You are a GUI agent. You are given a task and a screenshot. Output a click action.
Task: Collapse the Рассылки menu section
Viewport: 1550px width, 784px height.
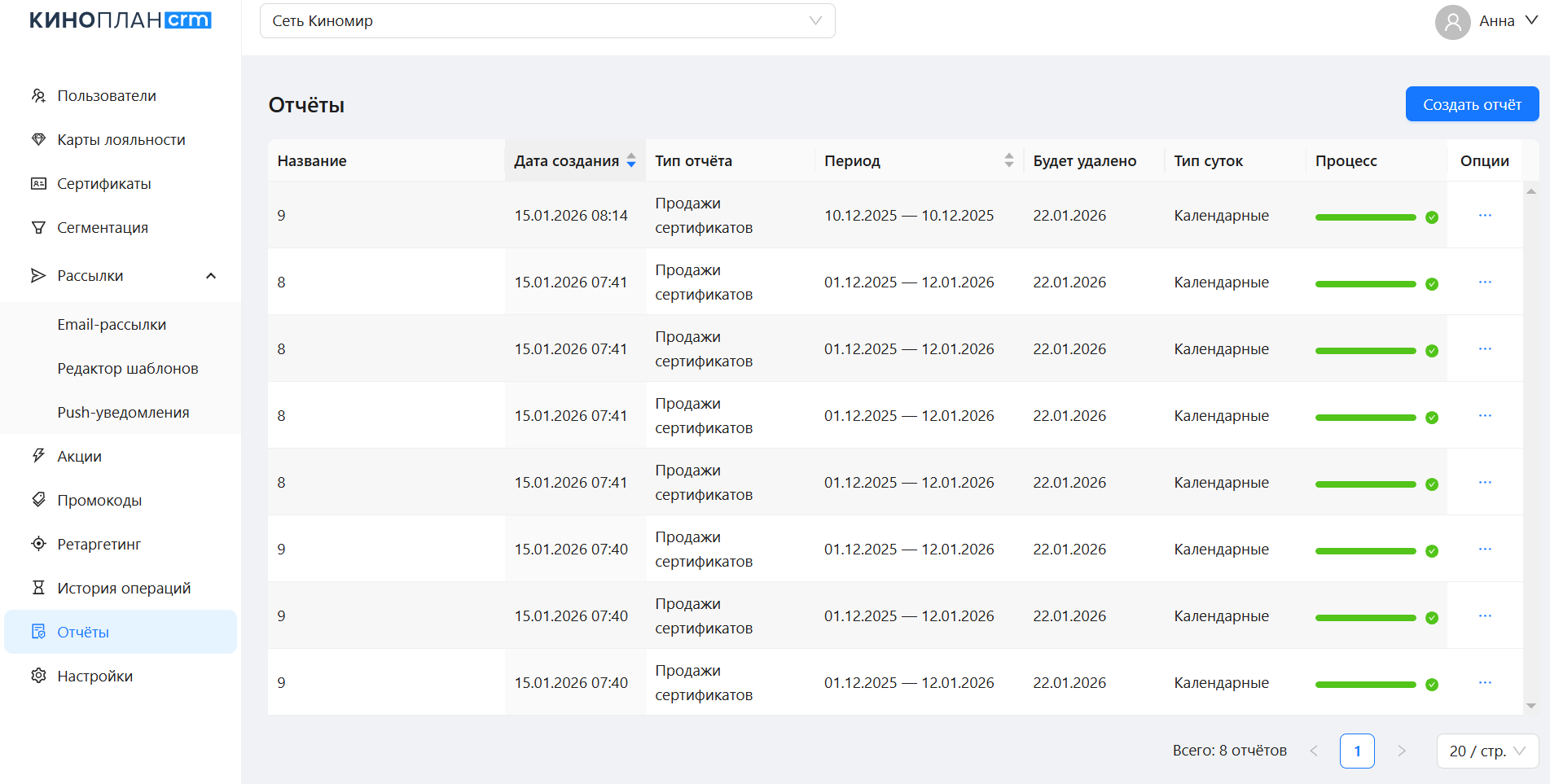pyautogui.click(x=211, y=276)
